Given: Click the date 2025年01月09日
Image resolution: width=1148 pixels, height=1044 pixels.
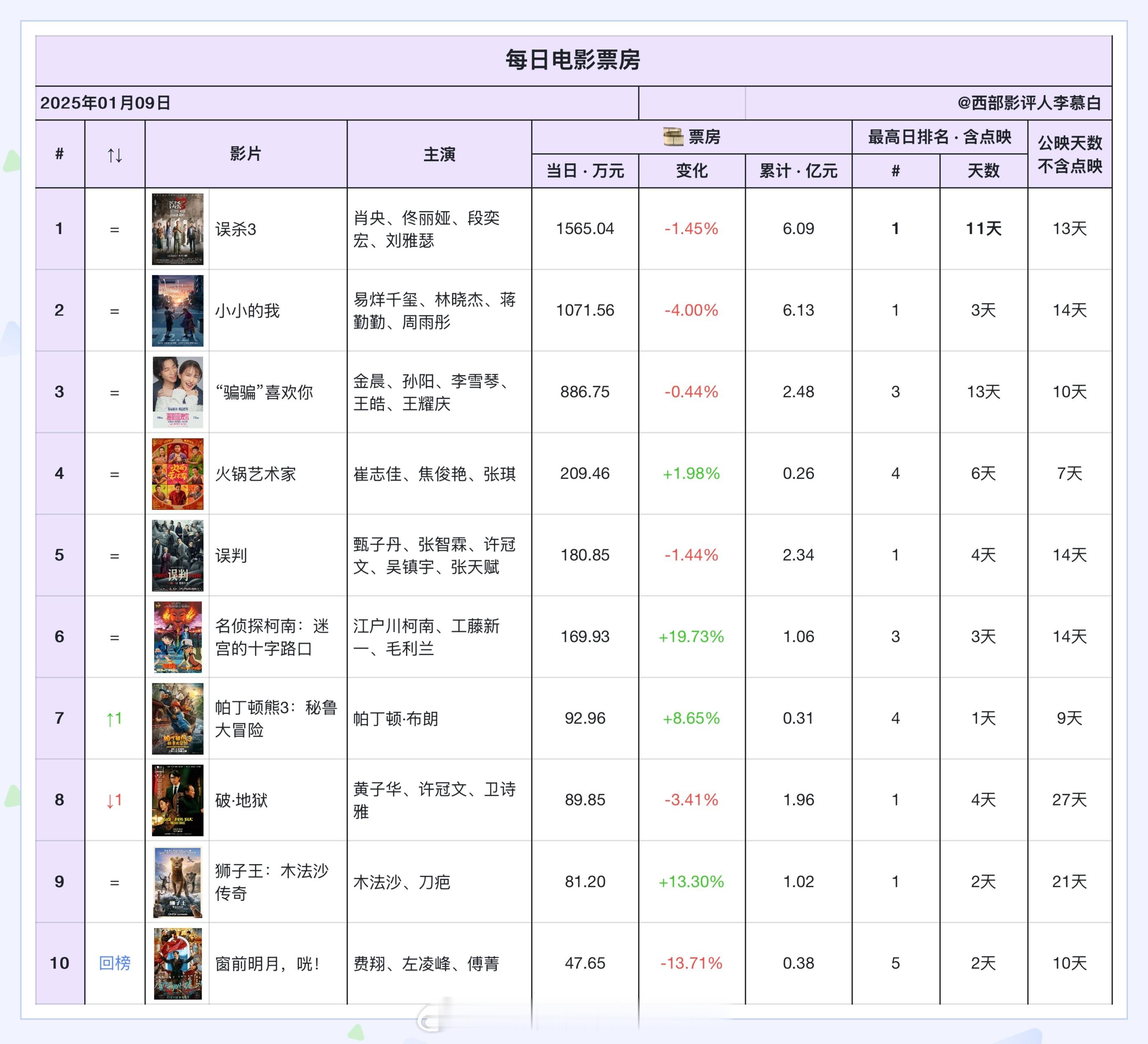Looking at the screenshot, I should pos(106,103).
